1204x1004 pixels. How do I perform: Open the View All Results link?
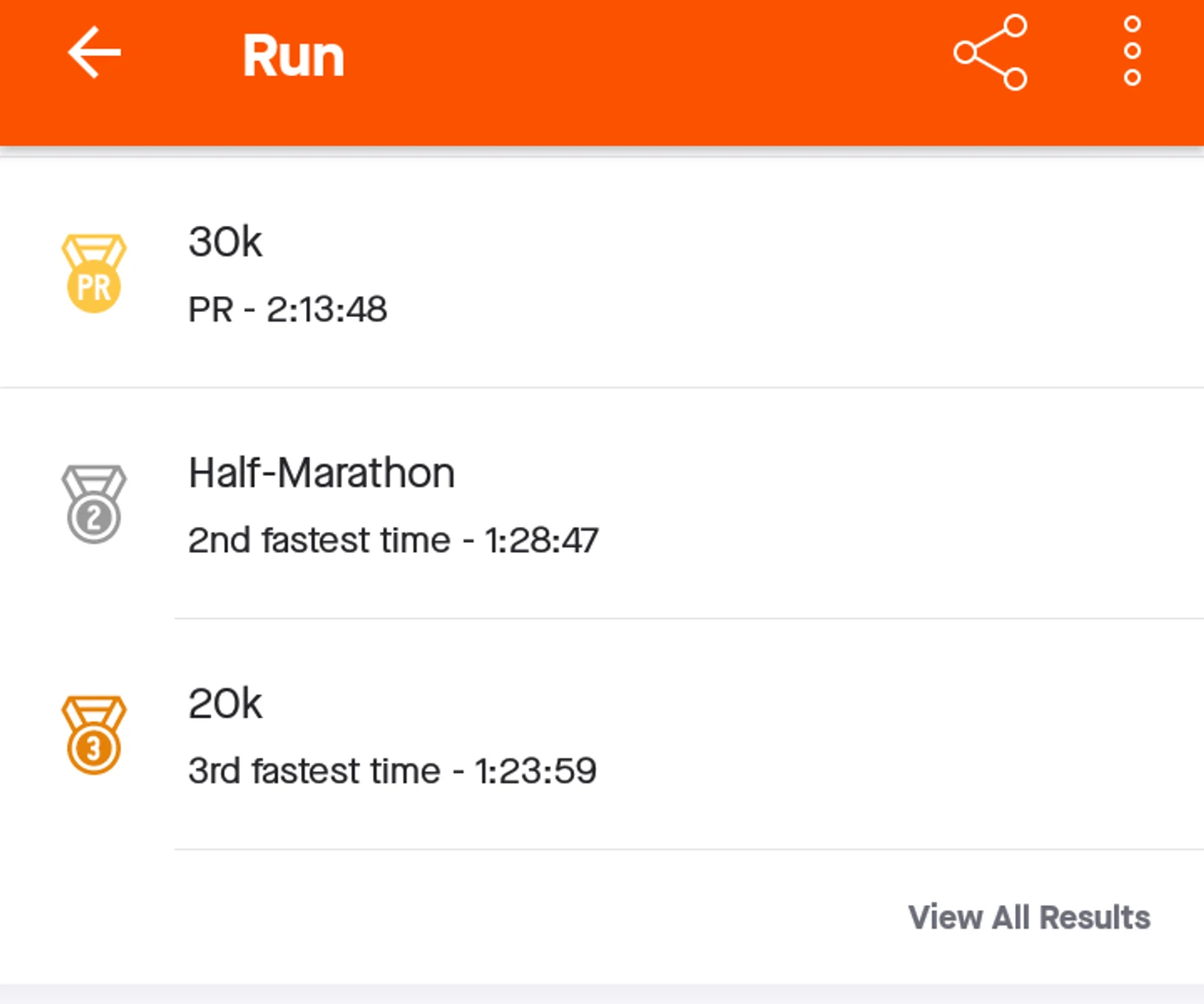click(x=1029, y=917)
